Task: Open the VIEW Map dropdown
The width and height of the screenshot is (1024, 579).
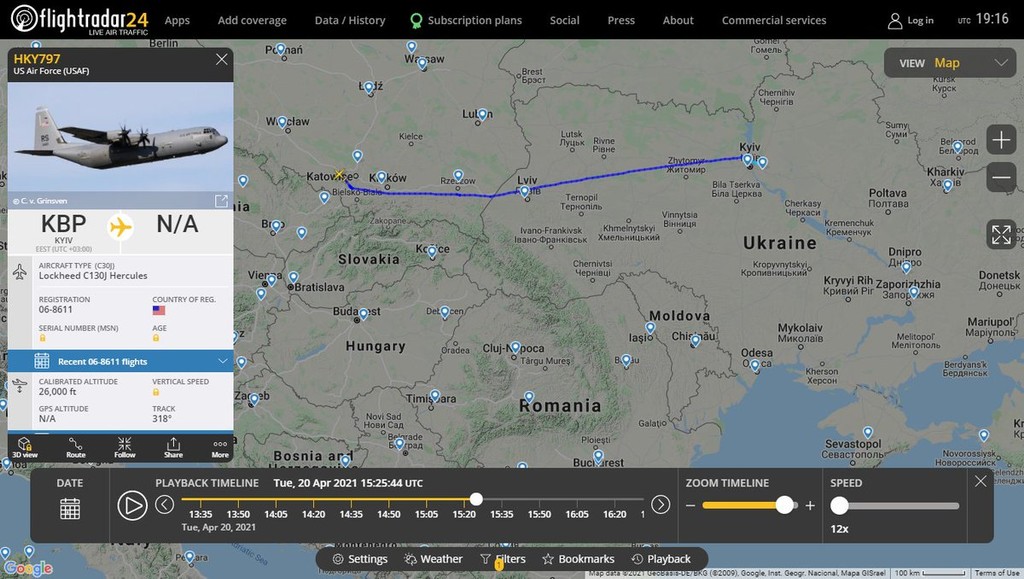Action: pos(950,63)
